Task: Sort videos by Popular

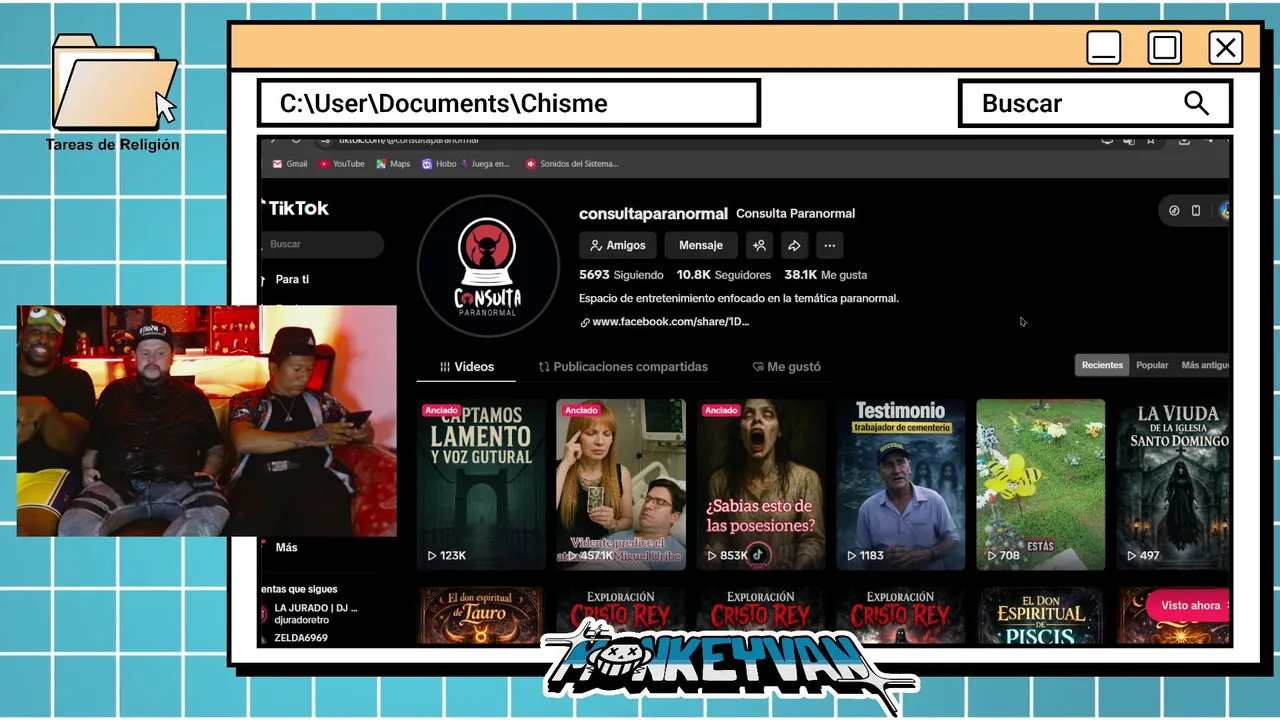Action: coord(1152,365)
